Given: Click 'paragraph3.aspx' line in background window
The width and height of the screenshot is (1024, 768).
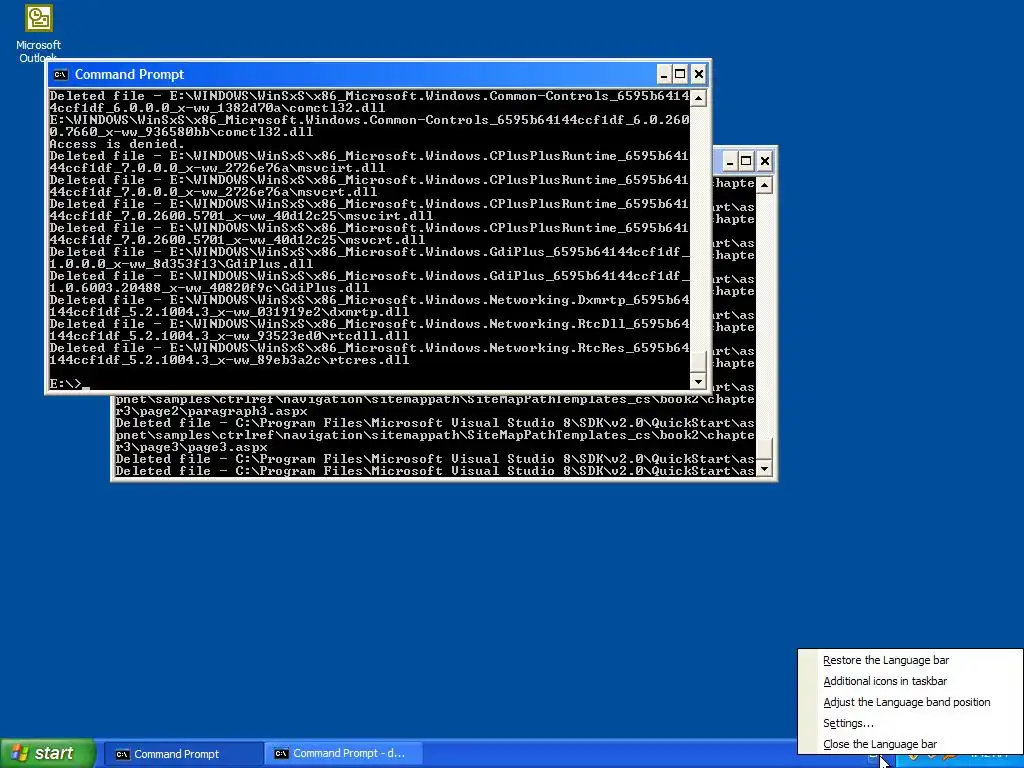Looking at the screenshot, I should 211,411.
